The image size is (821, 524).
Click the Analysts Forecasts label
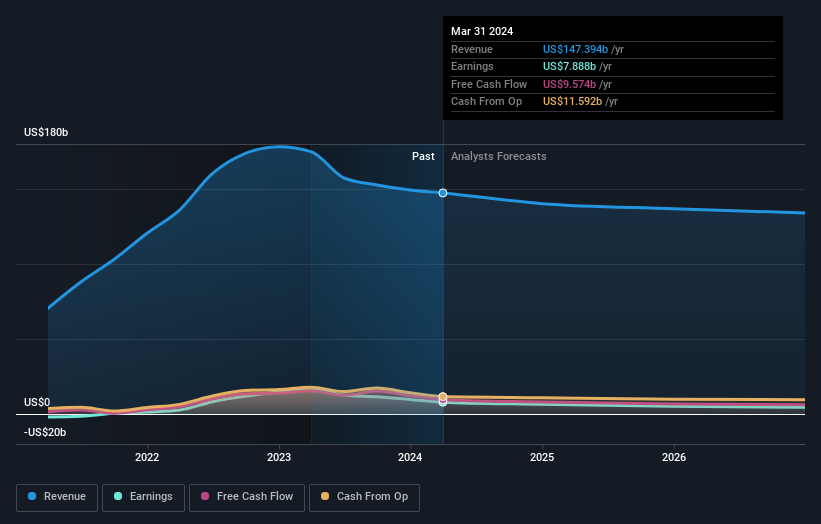point(498,157)
